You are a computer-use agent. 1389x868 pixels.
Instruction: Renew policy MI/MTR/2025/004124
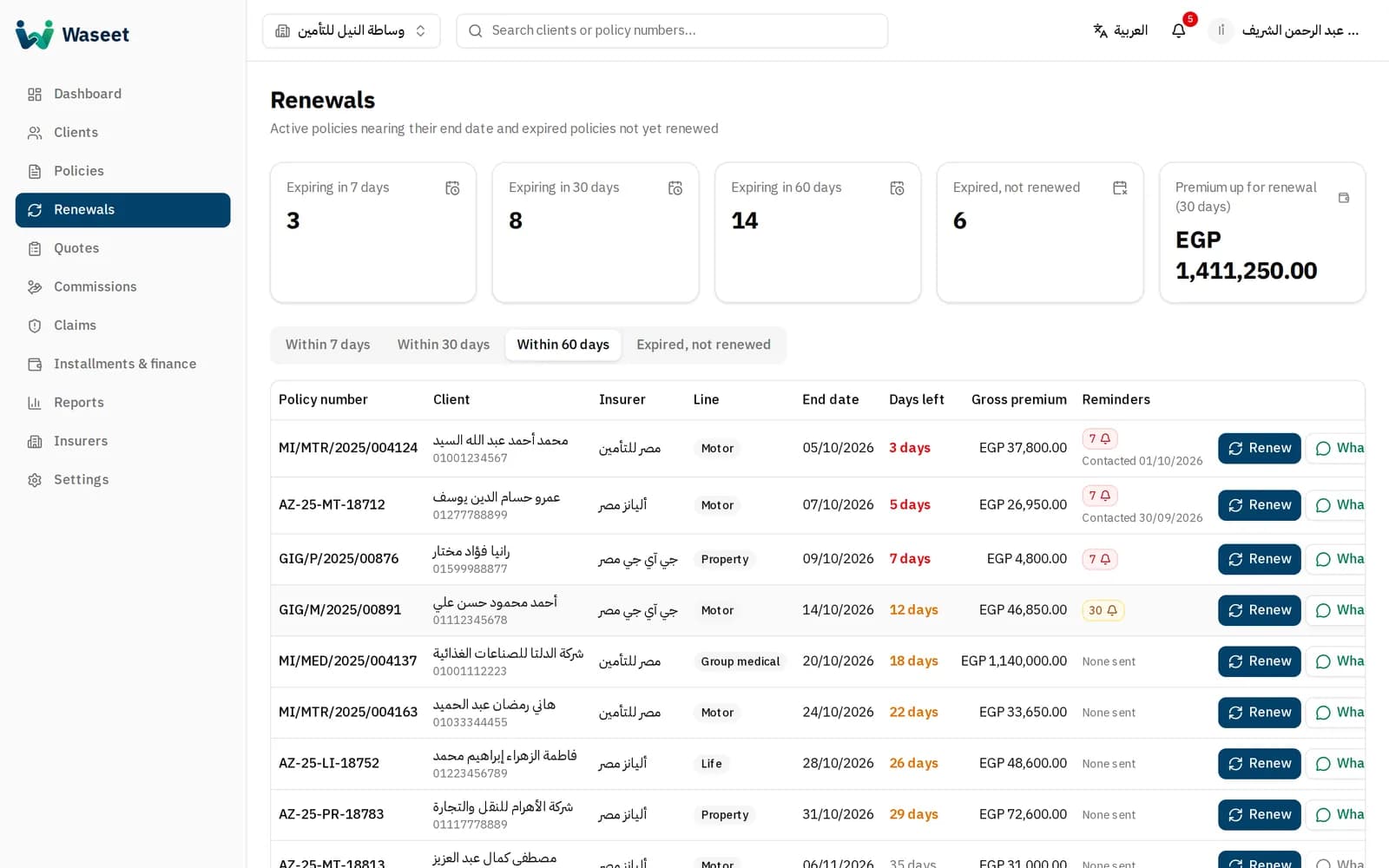click(1259, 448)
